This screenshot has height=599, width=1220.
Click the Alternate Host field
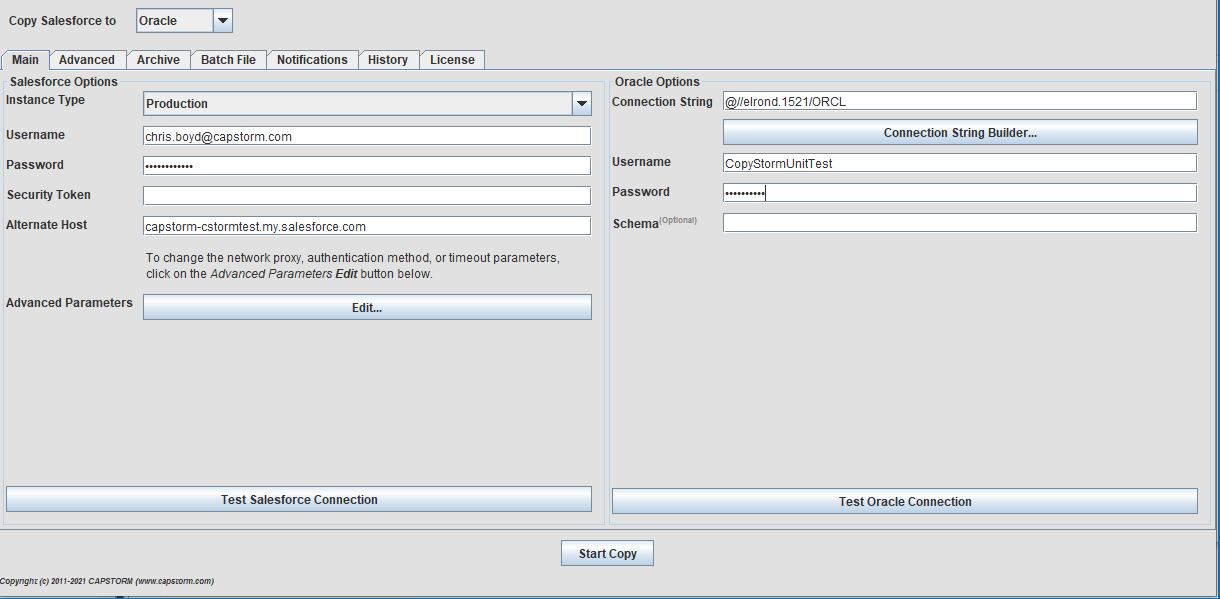click(x=367, y=226)
